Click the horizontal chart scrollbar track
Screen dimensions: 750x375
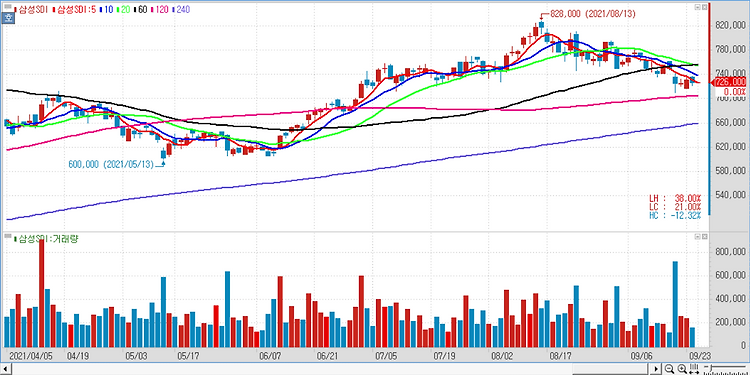point(330,369)
